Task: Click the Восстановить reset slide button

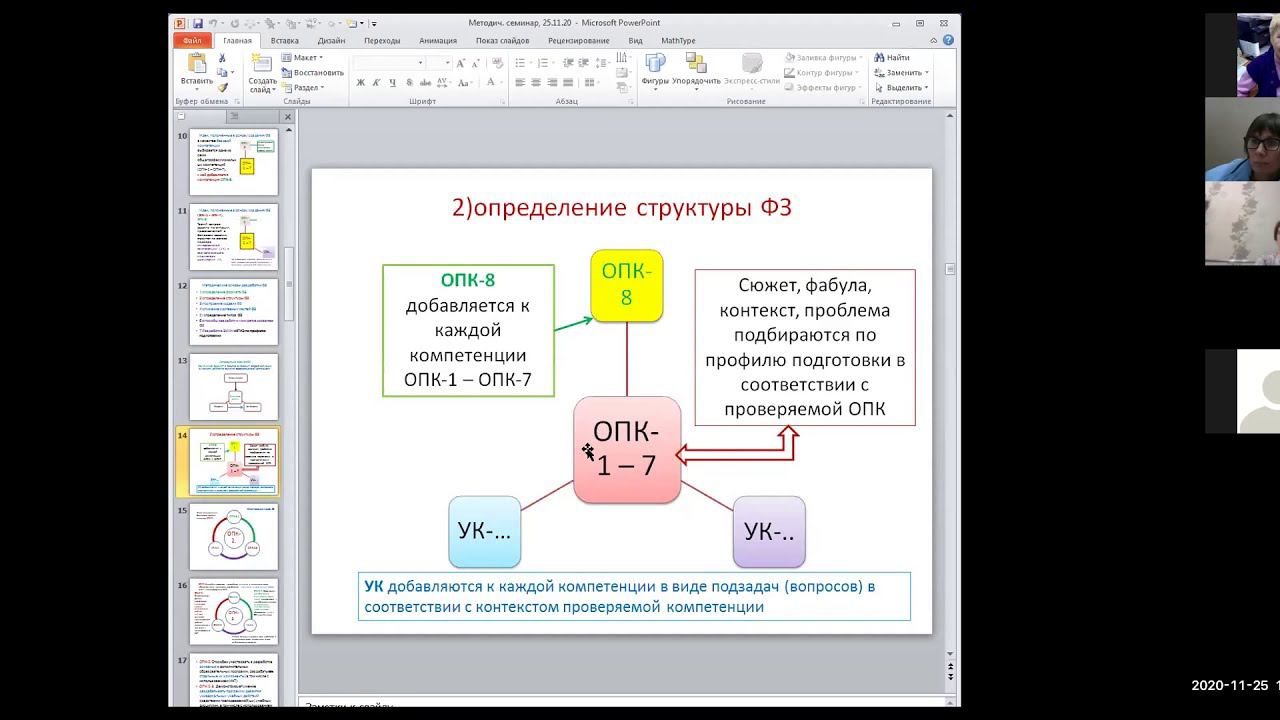Action: click(x=311, y=72)
